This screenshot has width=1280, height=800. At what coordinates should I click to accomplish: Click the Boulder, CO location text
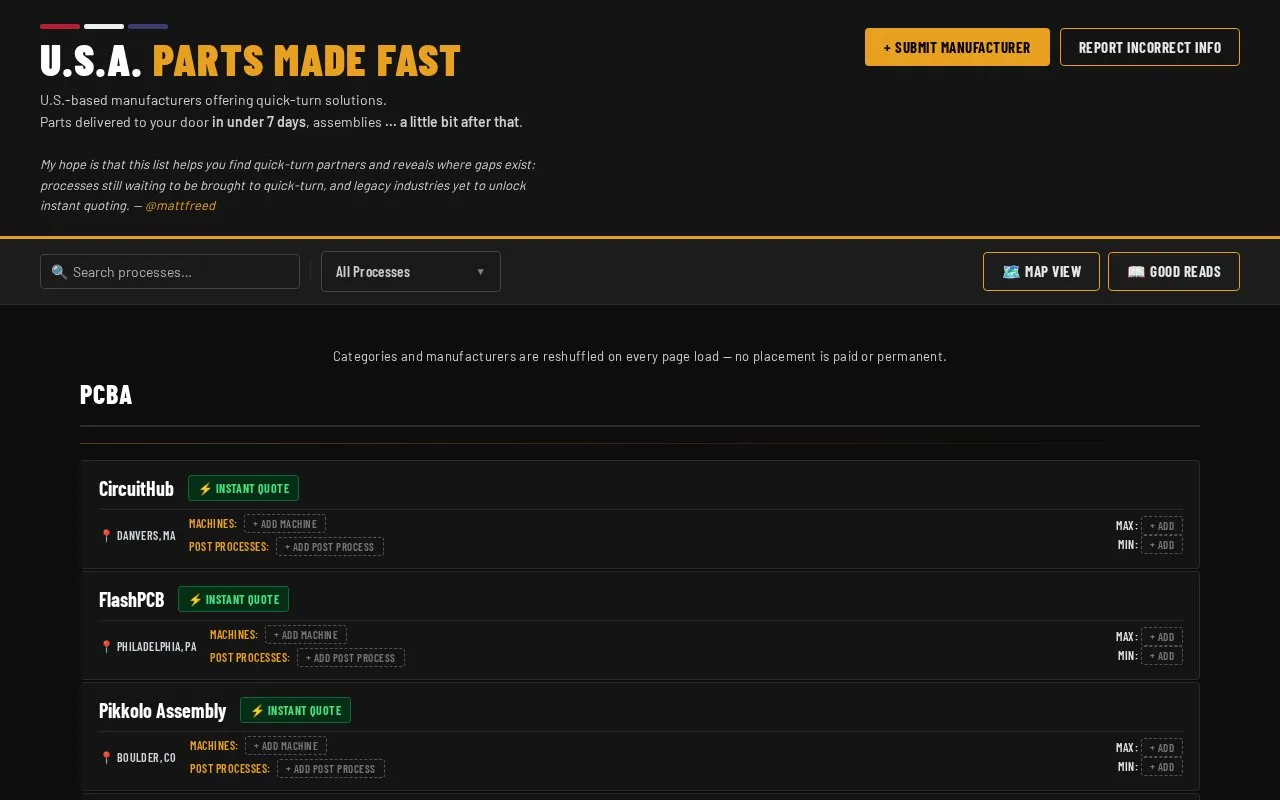(146, 758)
